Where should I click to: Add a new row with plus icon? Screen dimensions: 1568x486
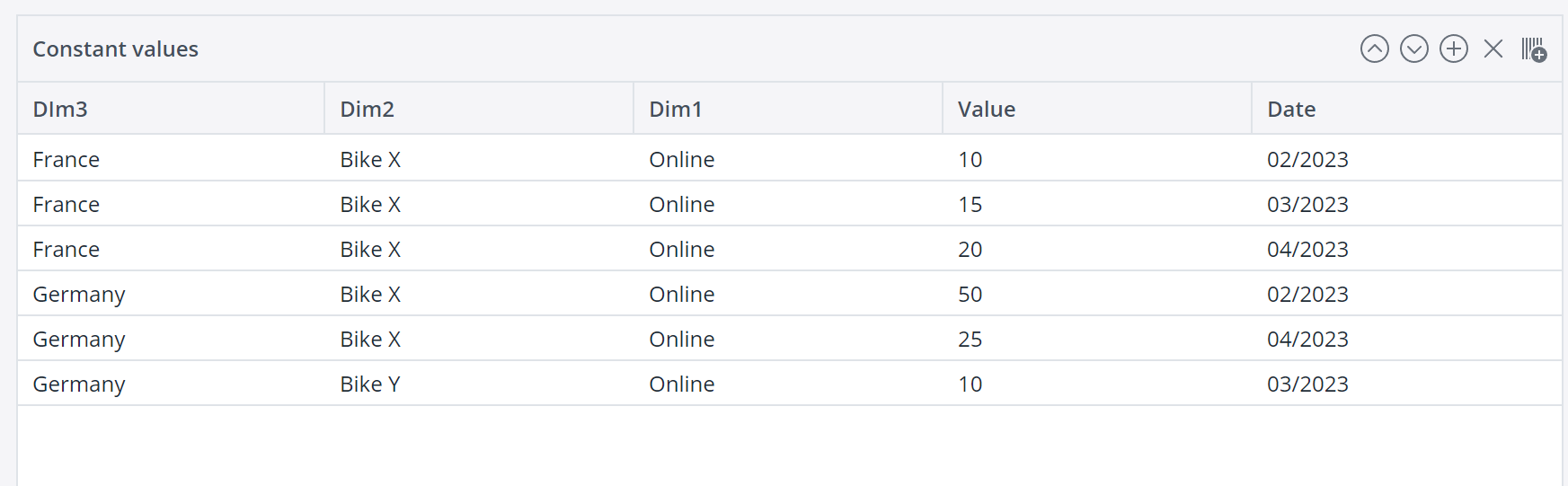[1453, 49]
